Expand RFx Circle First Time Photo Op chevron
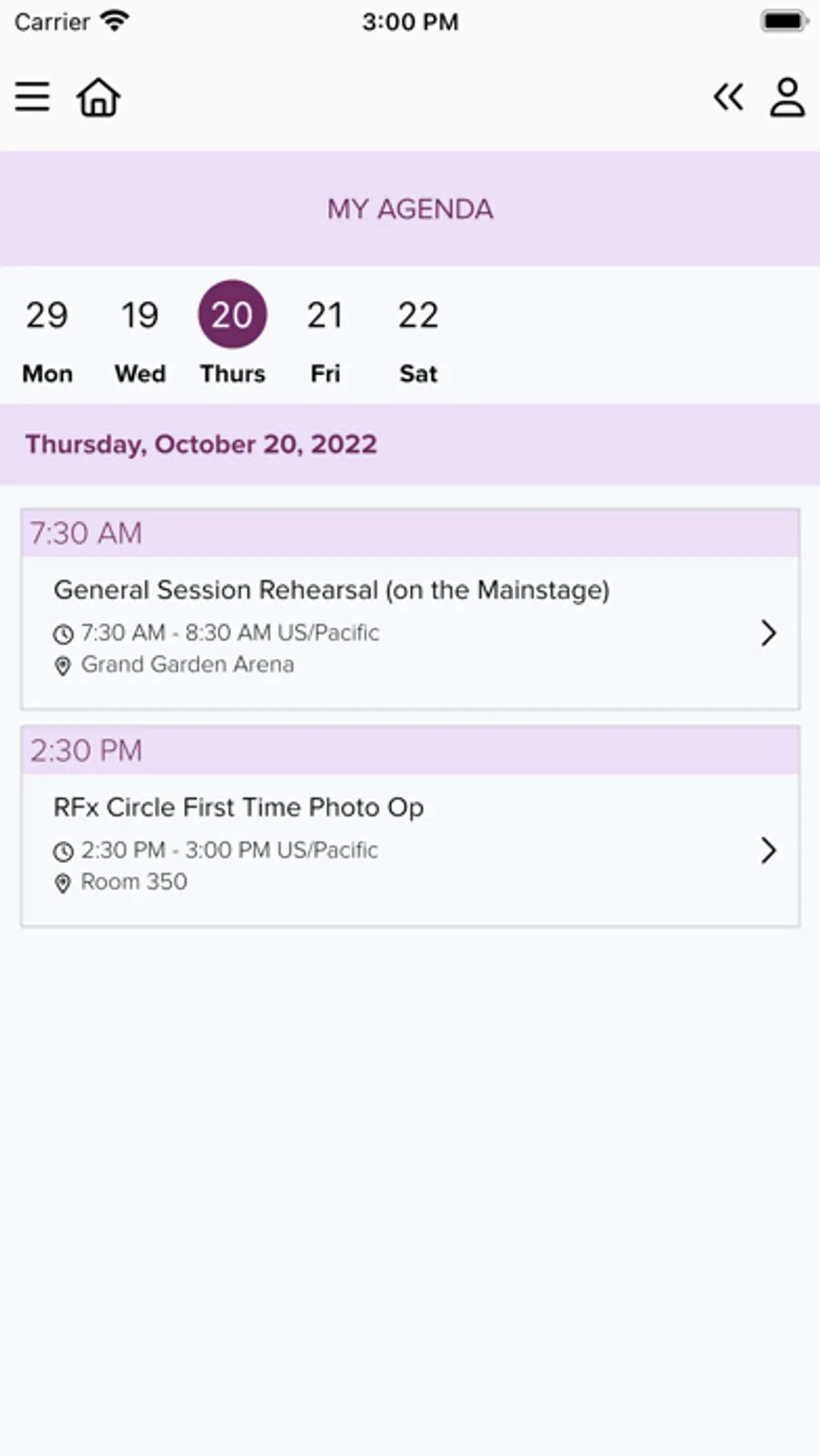The height and width of the screenshot is (1456, 820). pyautogui.click(x=768, y=850)
